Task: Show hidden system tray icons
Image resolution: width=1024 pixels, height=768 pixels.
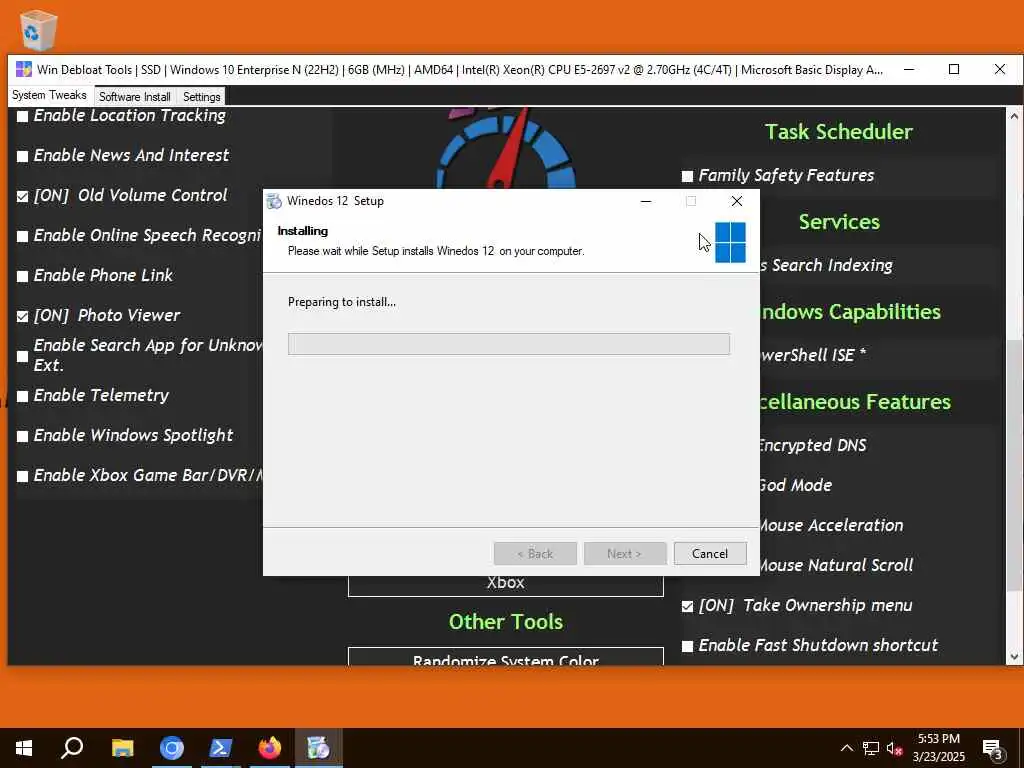Action: coord(846,748)
